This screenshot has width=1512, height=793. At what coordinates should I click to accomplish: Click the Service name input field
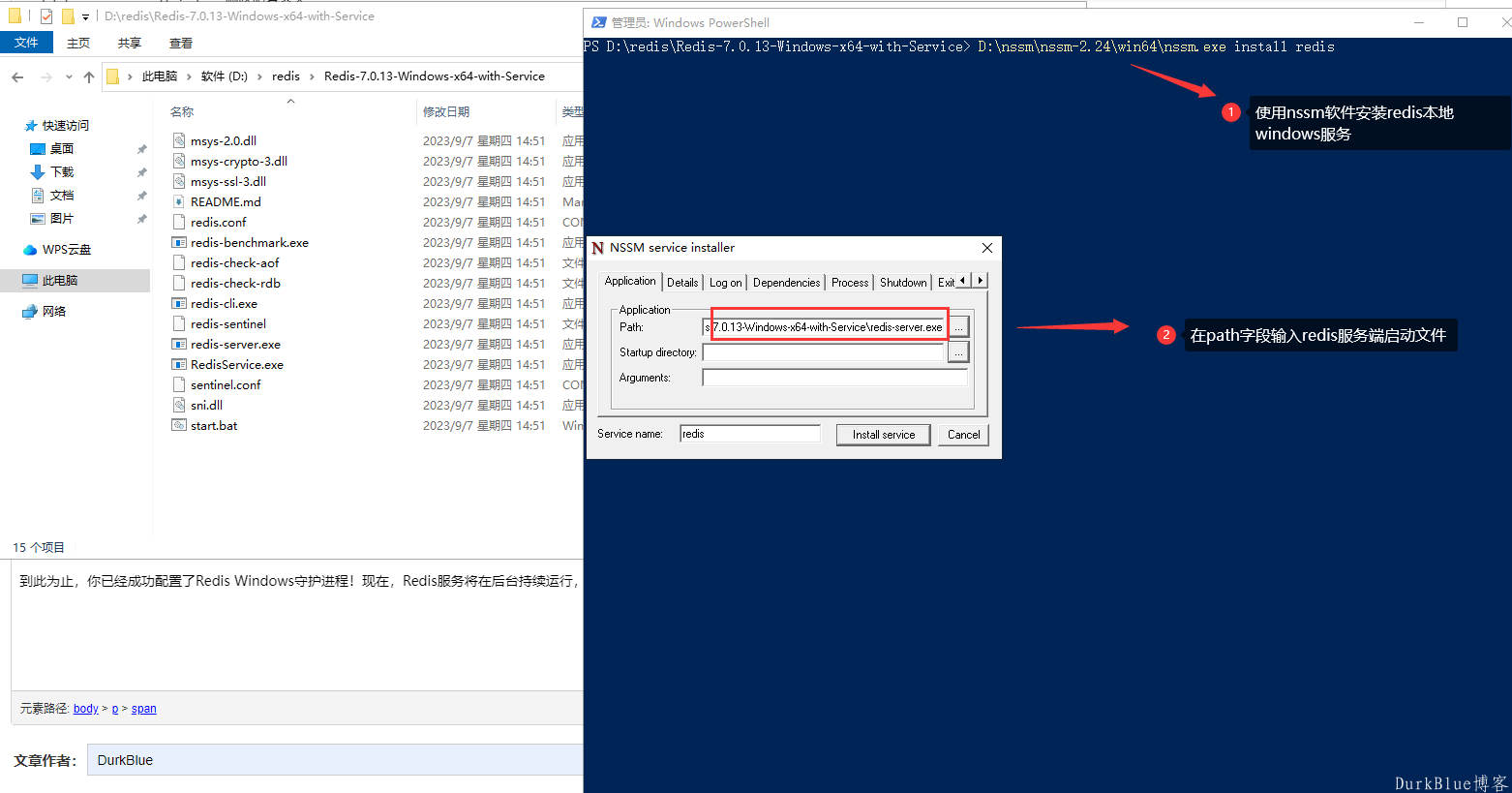pos(750,434)
